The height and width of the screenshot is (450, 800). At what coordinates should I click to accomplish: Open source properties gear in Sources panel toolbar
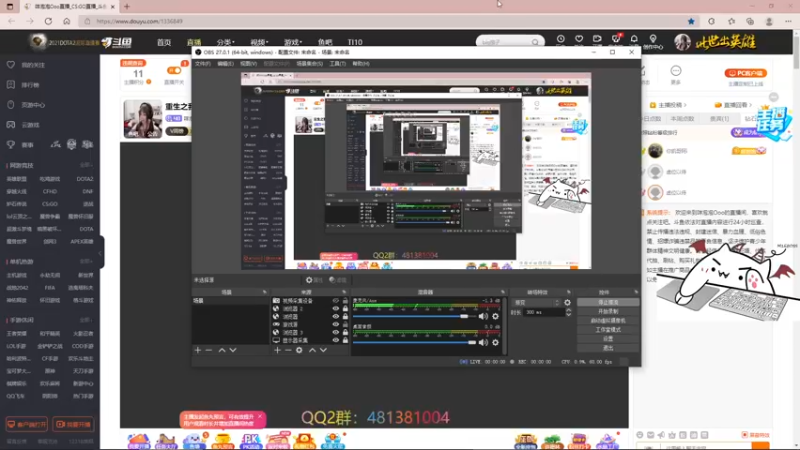299,350
